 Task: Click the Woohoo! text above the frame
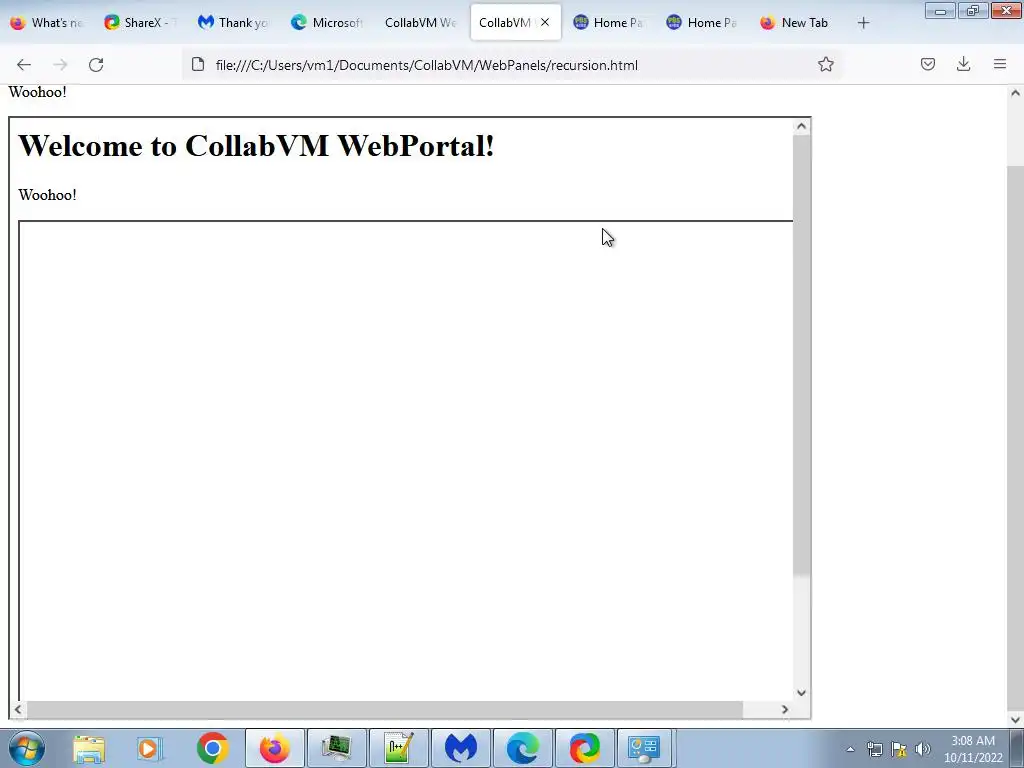point(37,92)
